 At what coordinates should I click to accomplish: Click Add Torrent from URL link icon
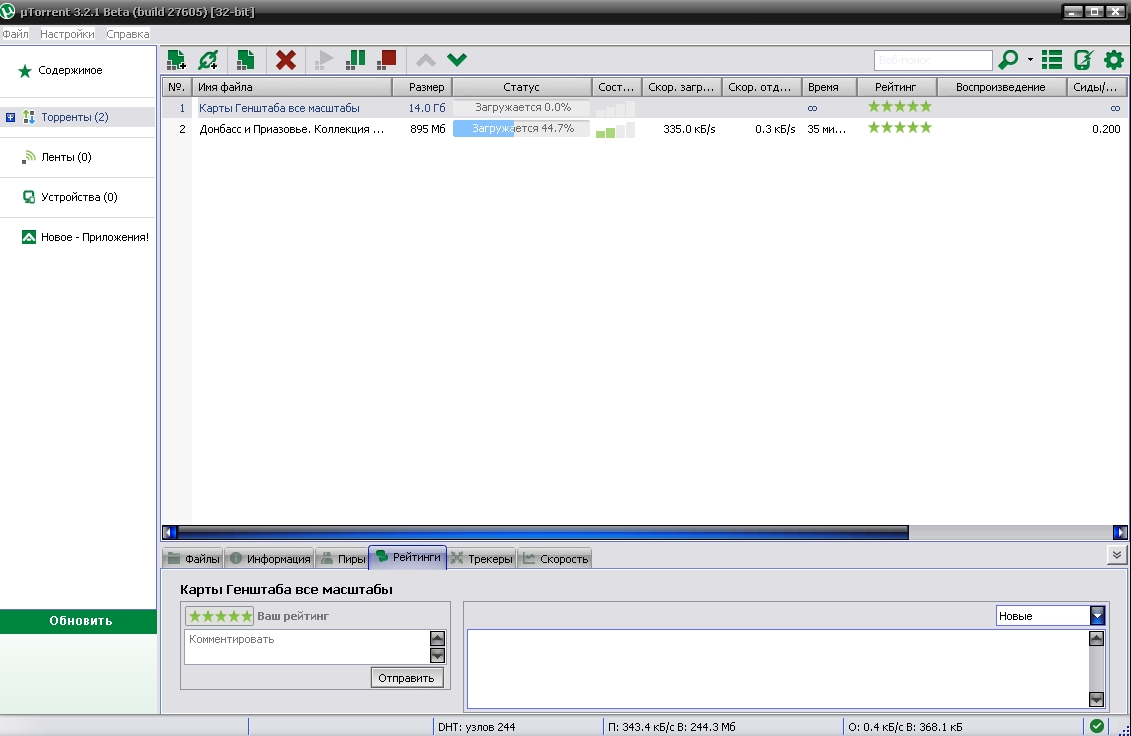[x=208, y=60]
